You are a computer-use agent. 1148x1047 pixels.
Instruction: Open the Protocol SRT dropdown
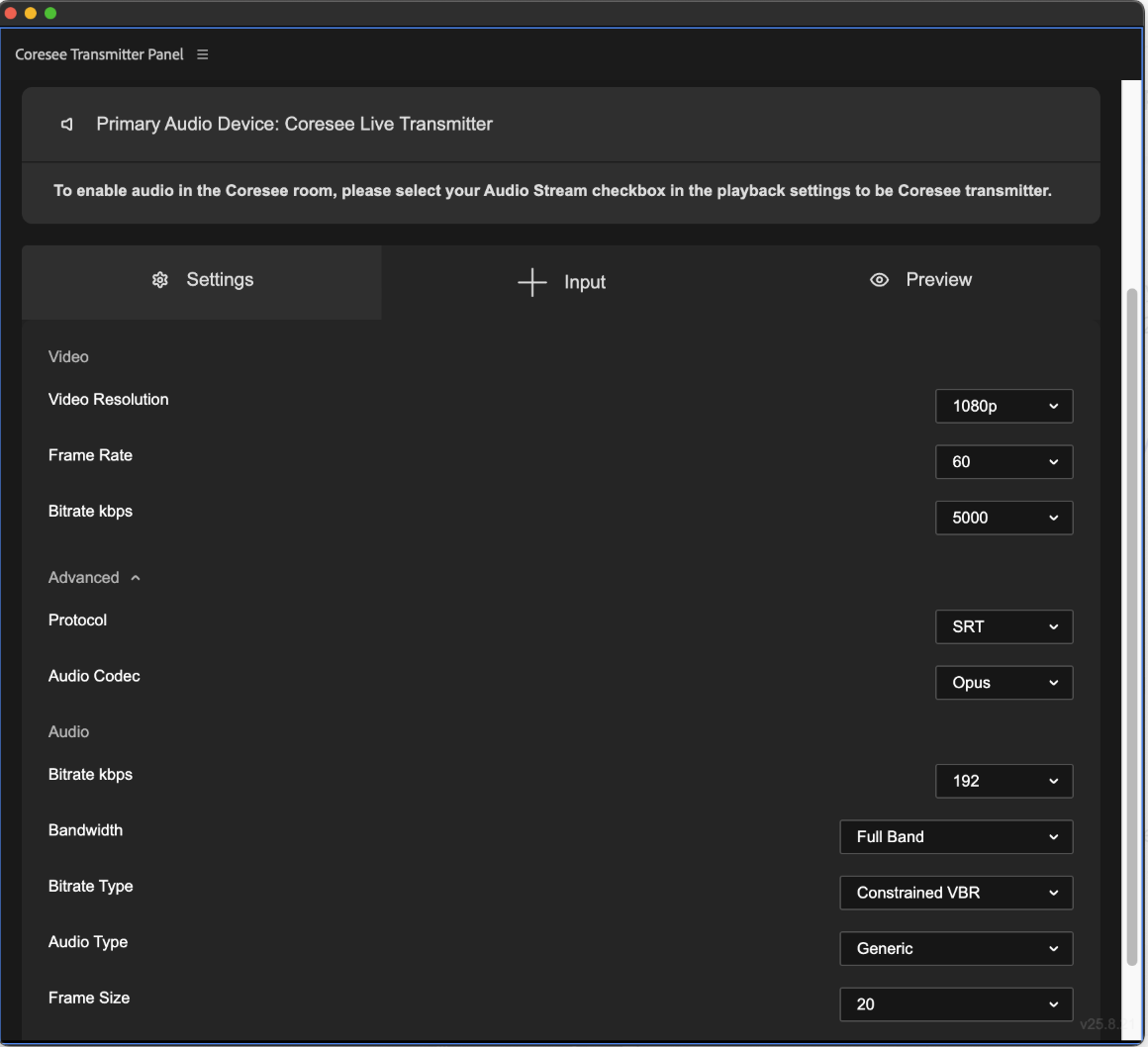pyautogui.click(x=1004, y=626)
